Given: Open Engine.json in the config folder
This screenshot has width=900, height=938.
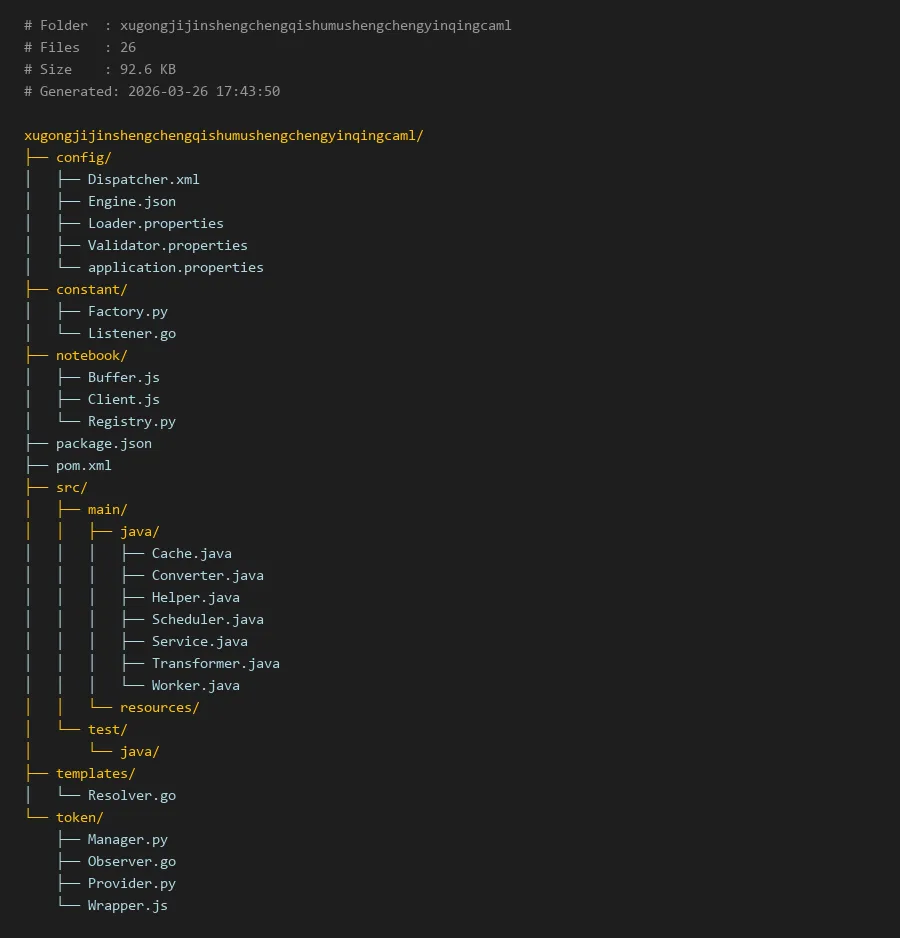Looking at the screenshot, I should (131, 201).
